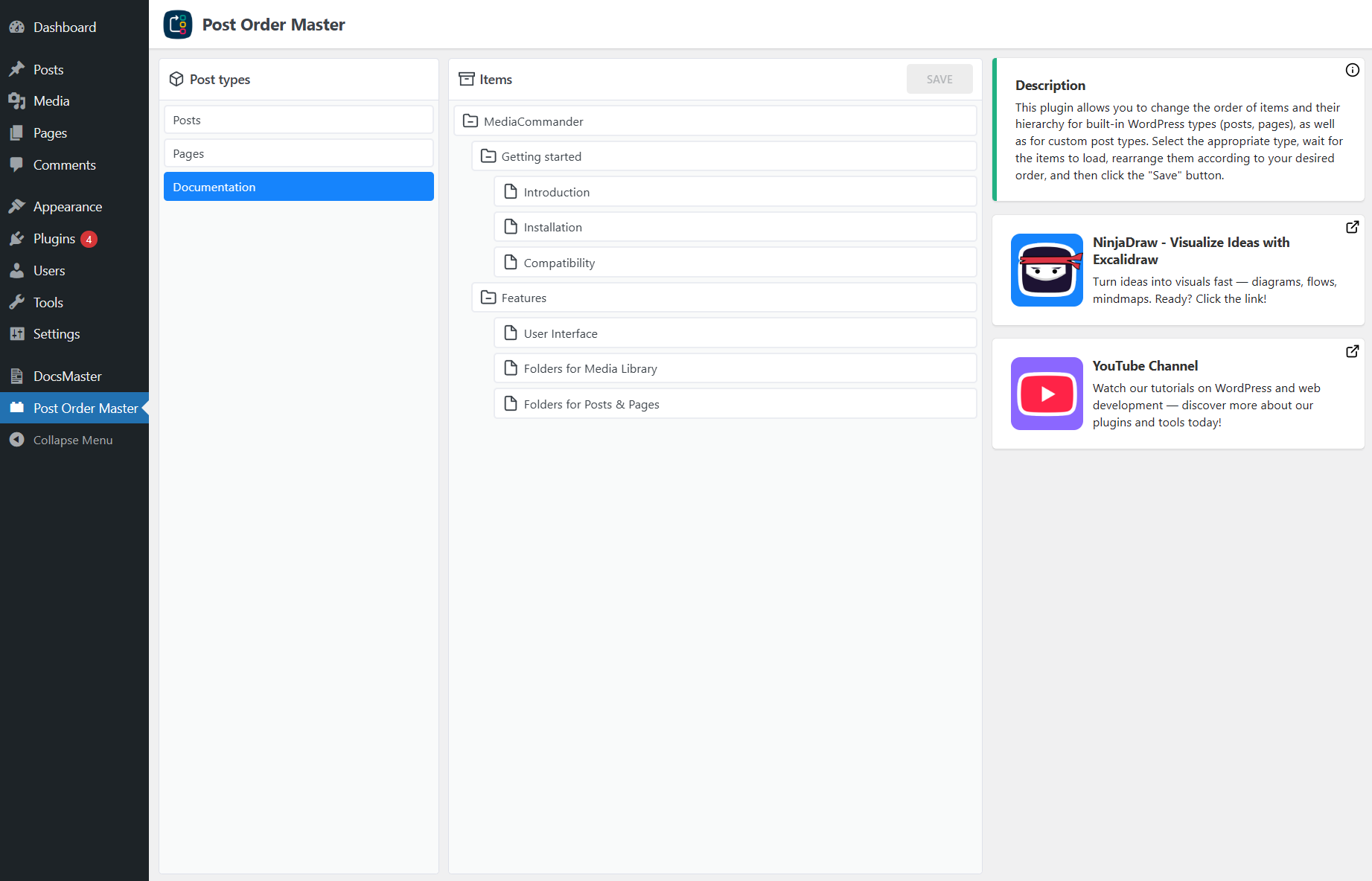
Task: Click the NinjaDraw ninja thumbnail
Action: pyautogui.click(x=1047, y=270)
